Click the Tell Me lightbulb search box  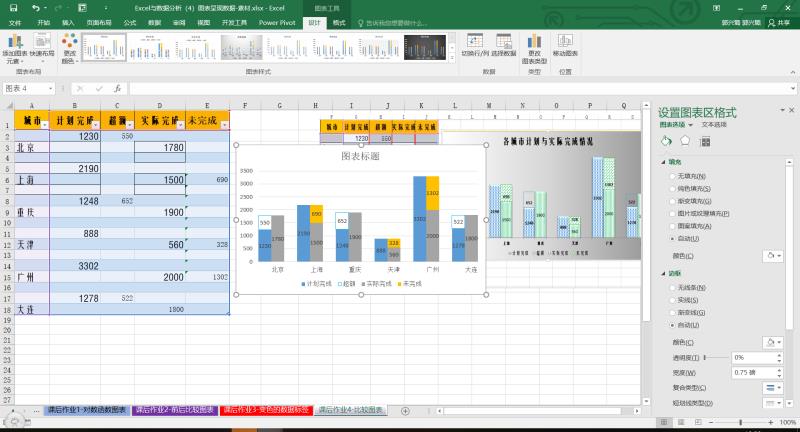[392, 23]
